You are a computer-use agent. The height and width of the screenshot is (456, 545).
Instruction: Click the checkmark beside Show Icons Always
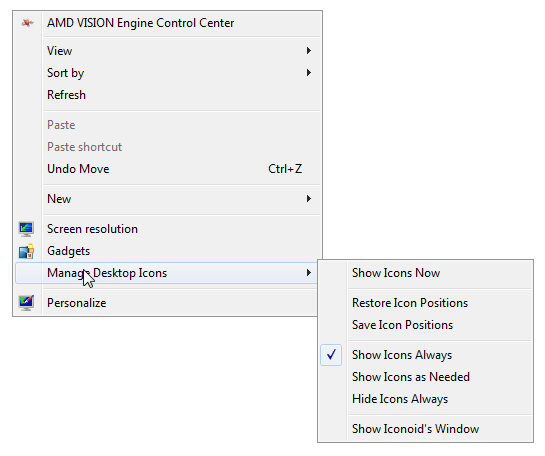coord(331,355)
